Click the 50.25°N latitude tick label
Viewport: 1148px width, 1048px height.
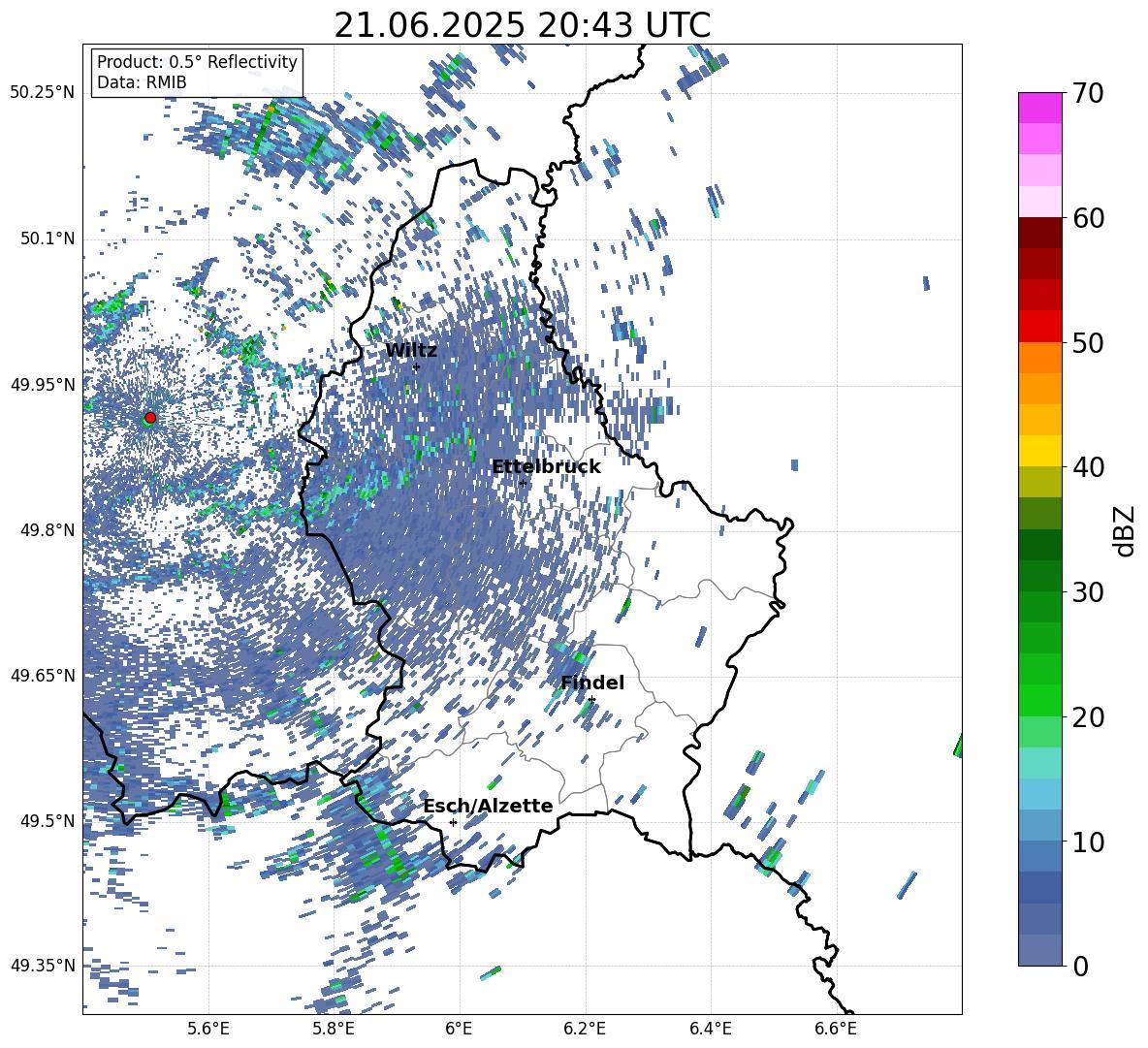(43, 93)
